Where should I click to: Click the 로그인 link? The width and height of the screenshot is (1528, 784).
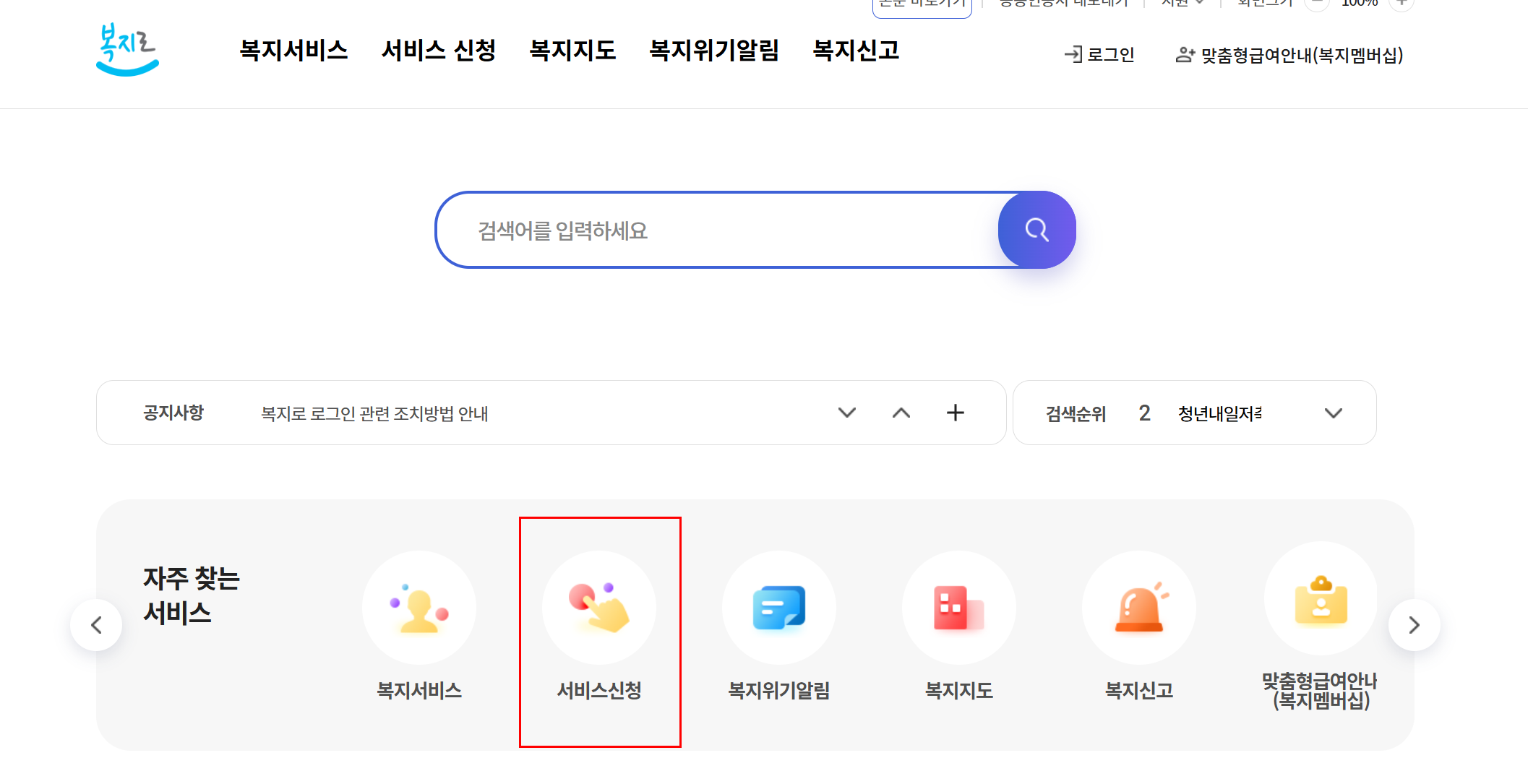(x=1099, y=55)
